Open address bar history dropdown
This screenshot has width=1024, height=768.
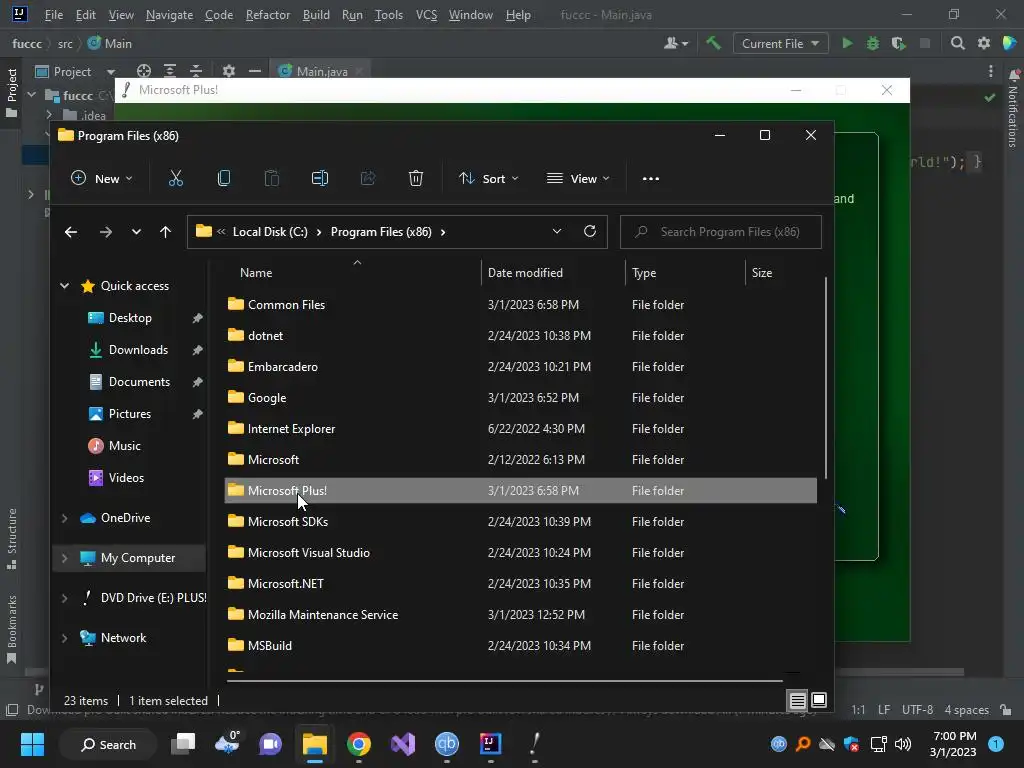[x=556, y=231]
